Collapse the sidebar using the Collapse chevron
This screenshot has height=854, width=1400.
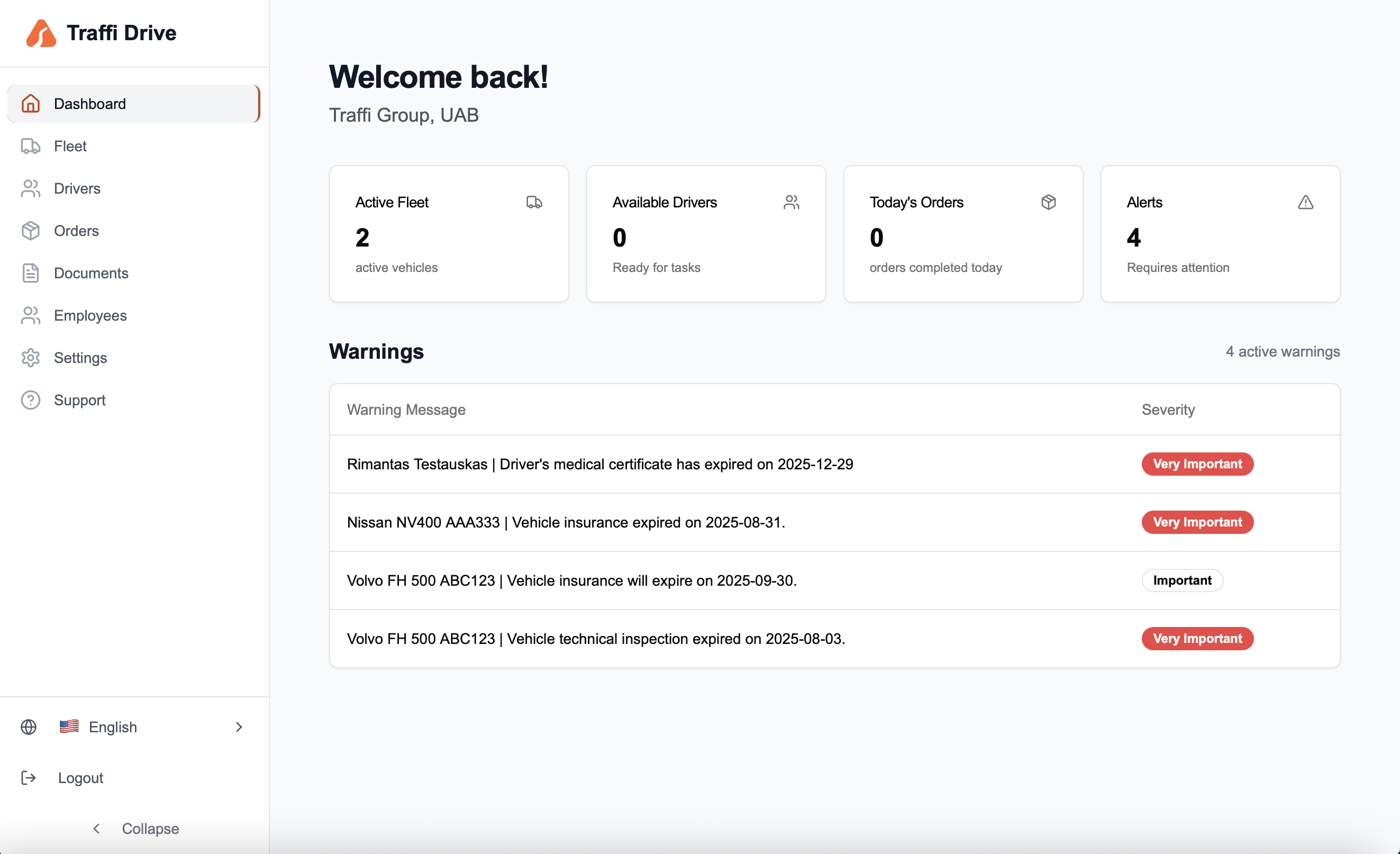[97, 829]
